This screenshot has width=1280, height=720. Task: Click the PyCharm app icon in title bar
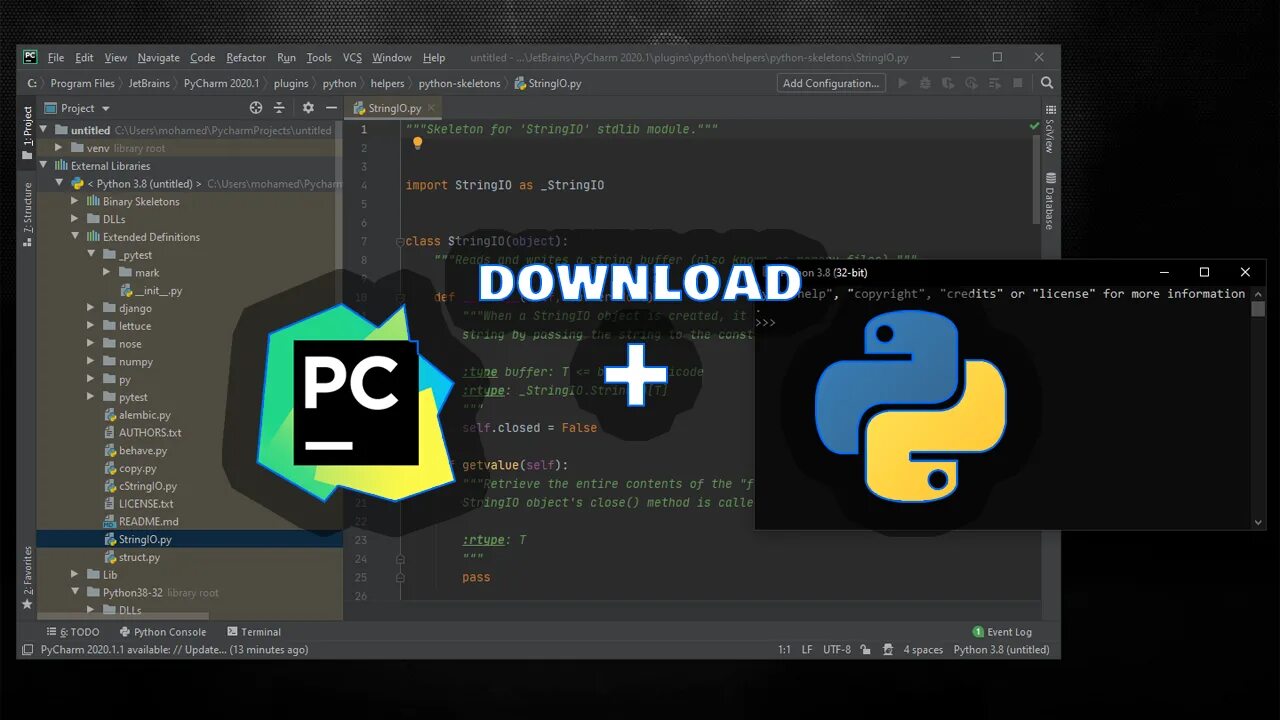pyautogui.click(x=31, y=57)
